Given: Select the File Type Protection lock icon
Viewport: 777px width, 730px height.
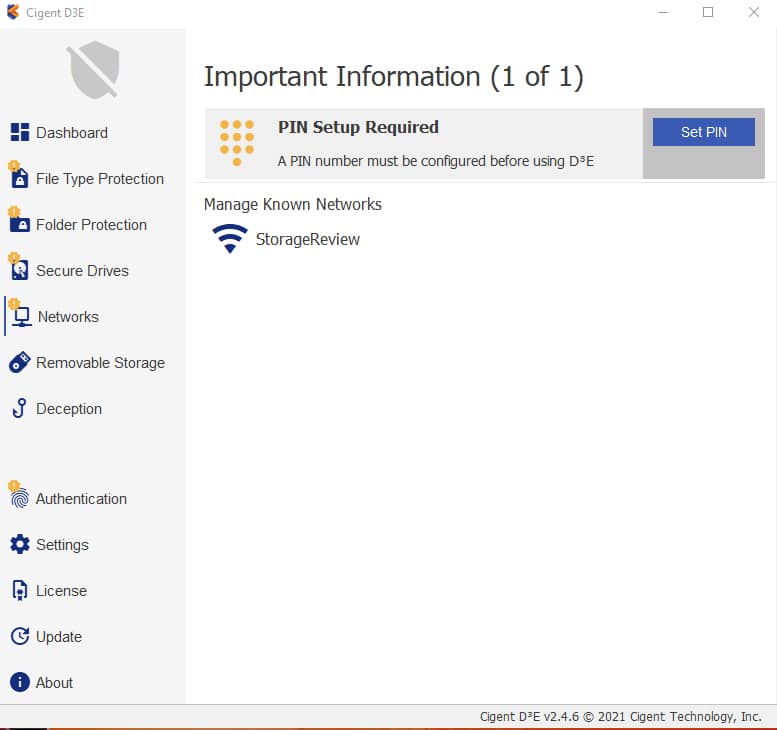Looking at the screenshot, I should pos(19,175).
